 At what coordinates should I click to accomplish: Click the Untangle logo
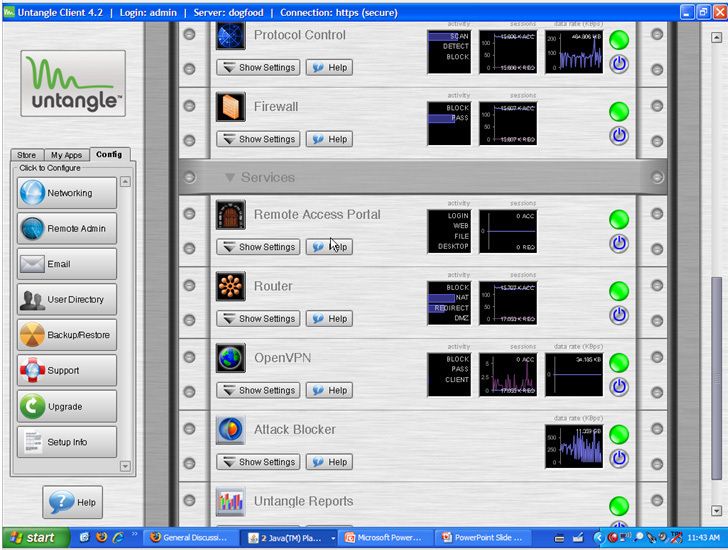(73, 84)
